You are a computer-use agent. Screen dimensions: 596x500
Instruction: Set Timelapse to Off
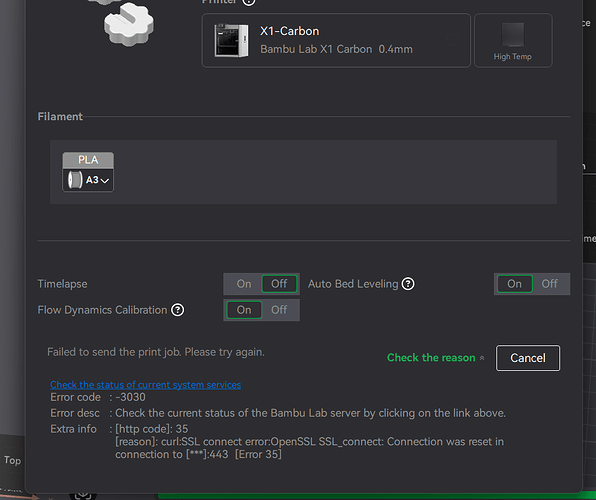coord(279,284)
